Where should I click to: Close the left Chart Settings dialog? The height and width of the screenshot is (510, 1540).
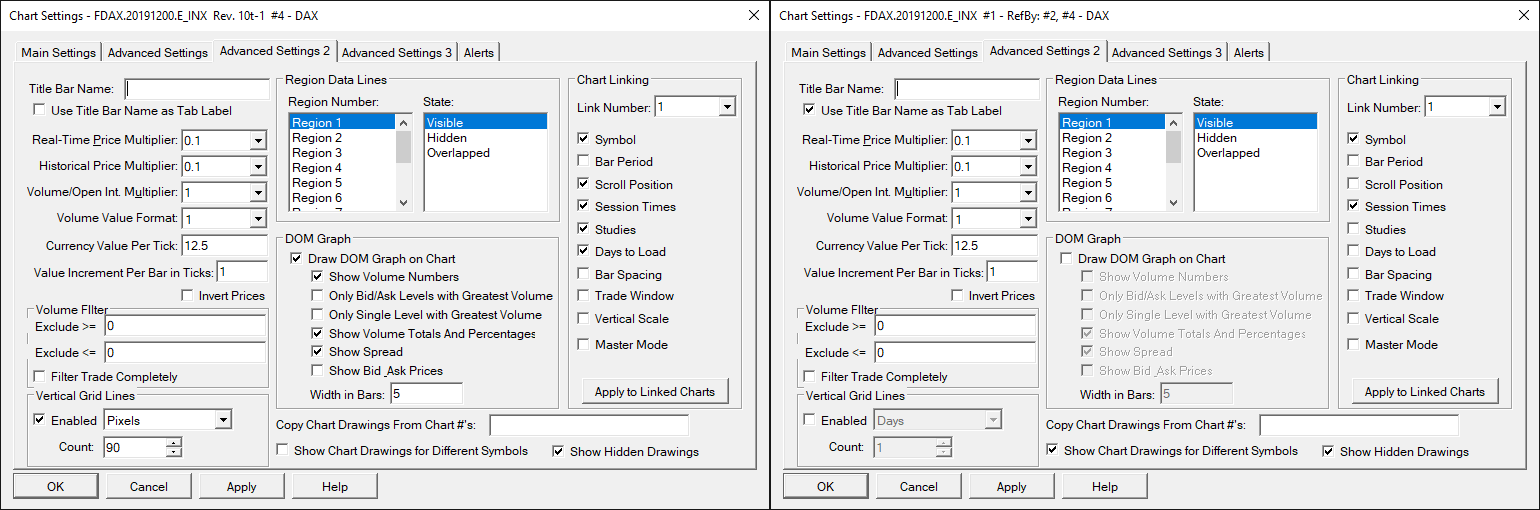click(753, 15)
